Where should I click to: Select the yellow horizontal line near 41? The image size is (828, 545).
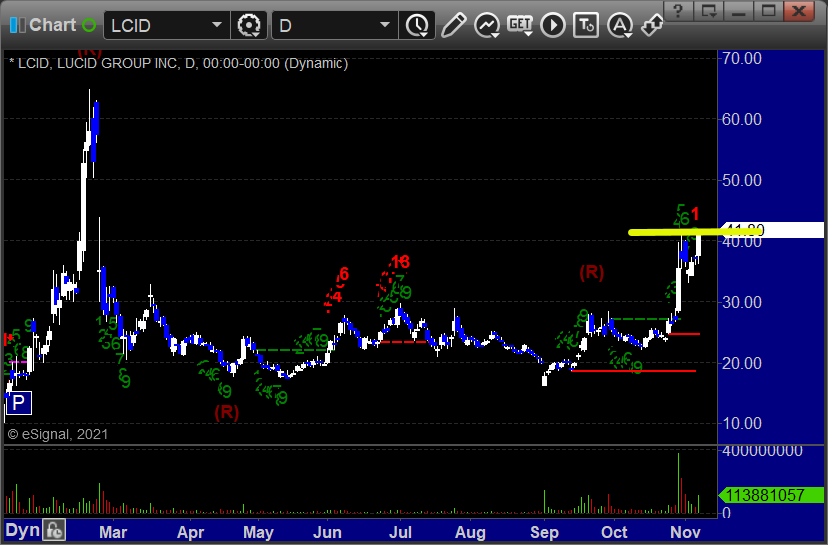point(695,232)
